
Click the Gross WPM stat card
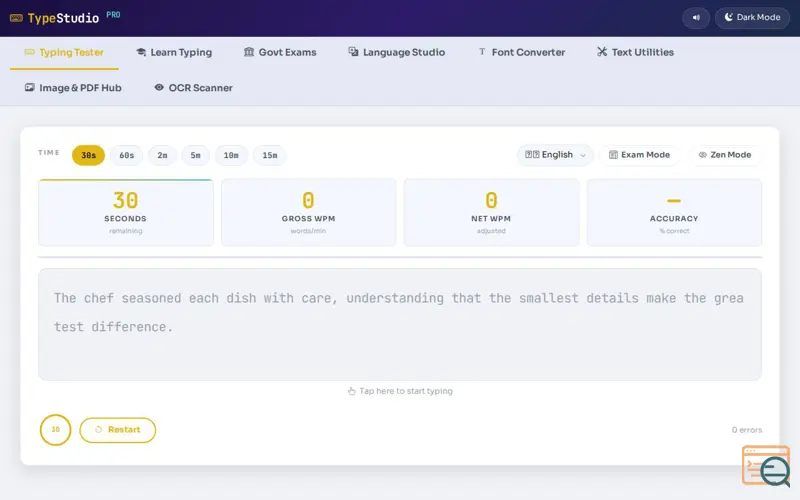tap(308, 212)
